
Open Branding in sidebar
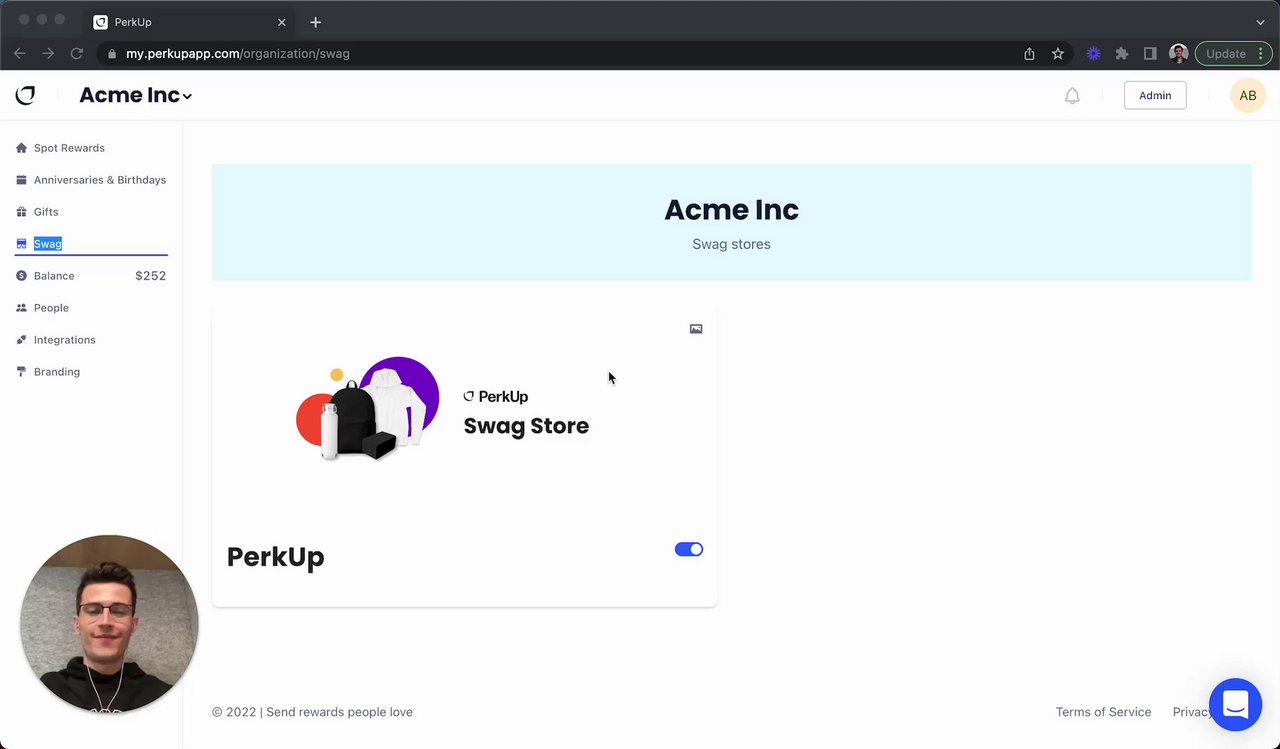pos(57,372)
